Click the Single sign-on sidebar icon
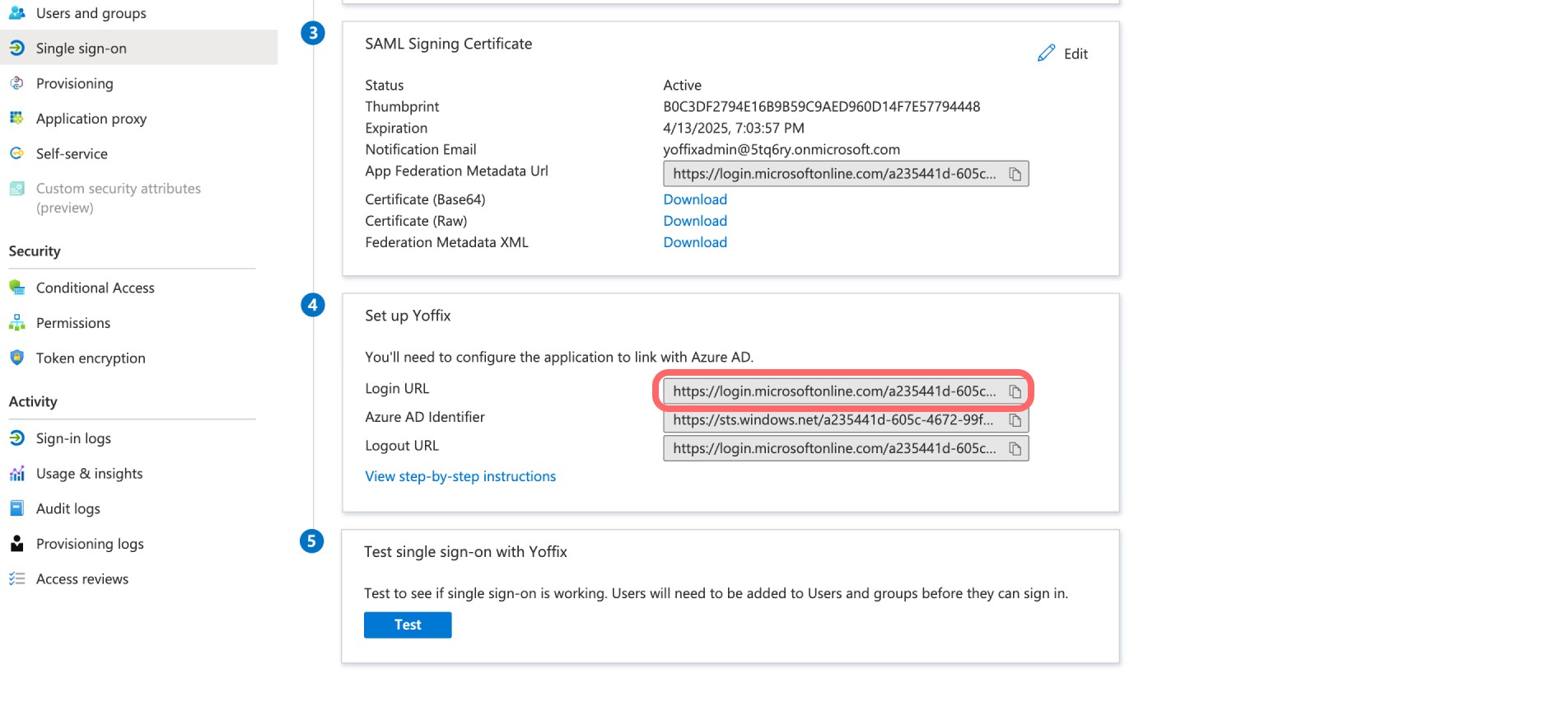 tap(16, 48)
